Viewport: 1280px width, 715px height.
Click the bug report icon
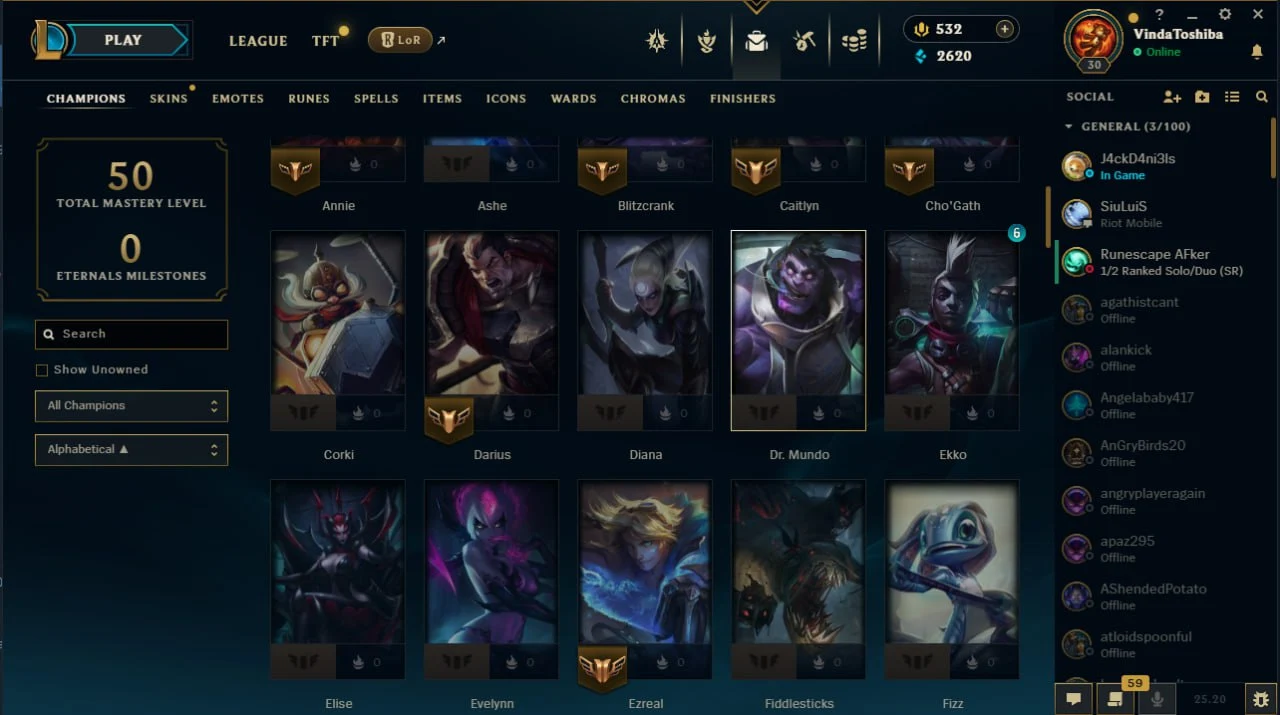pyautogui.click(x=1261, y=699)
